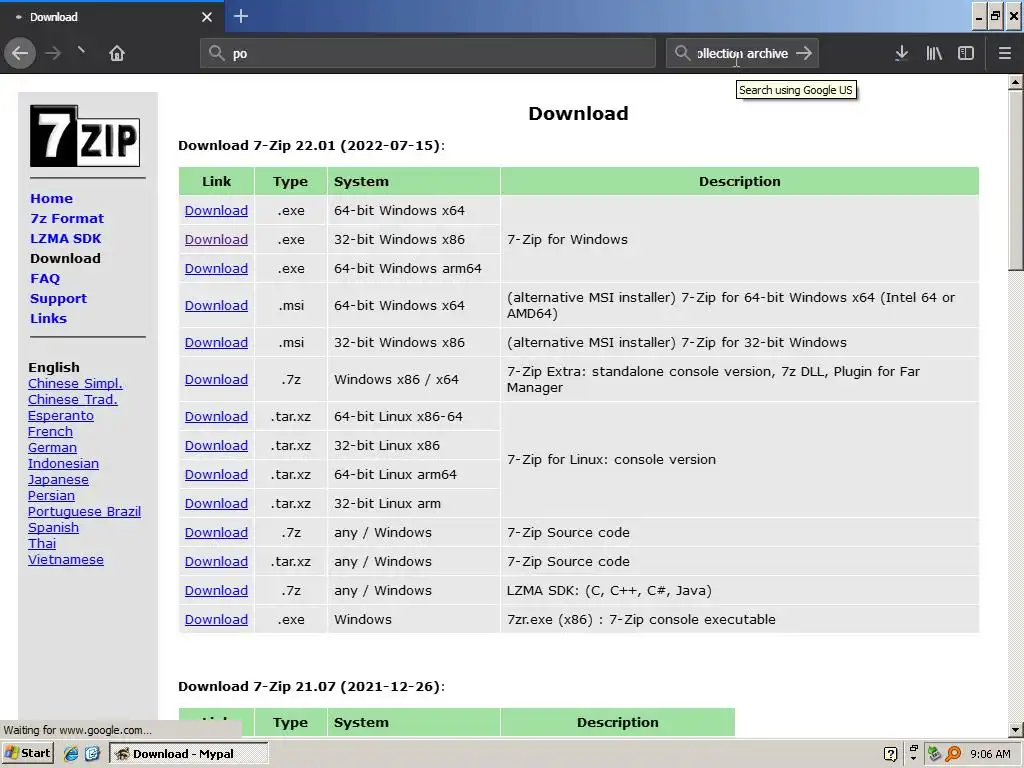
Task: Download .exe for 64-bit Windows x64
Action: point(216,210)
